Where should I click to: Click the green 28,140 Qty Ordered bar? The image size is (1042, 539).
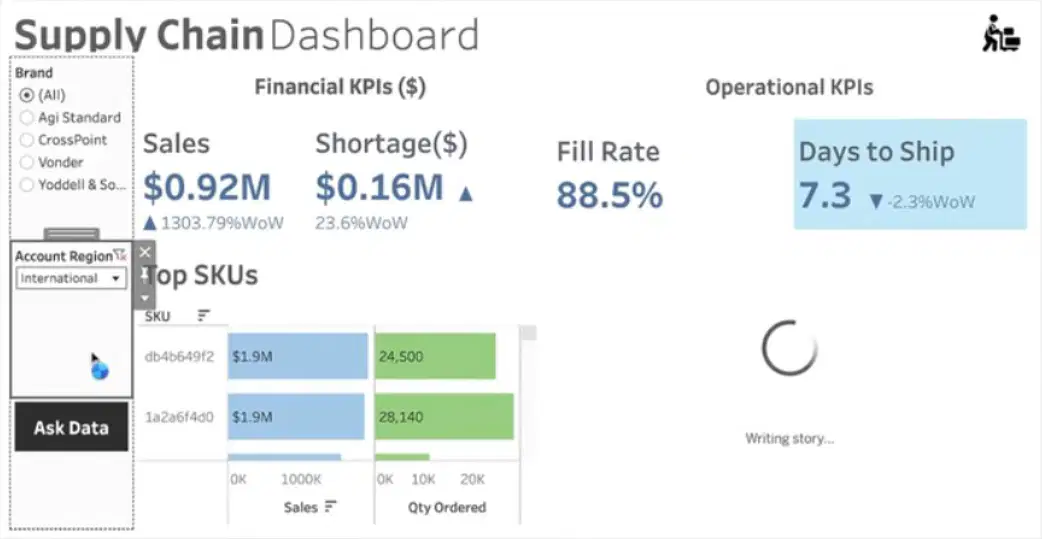pyautogui.click(x=444, y=417)
